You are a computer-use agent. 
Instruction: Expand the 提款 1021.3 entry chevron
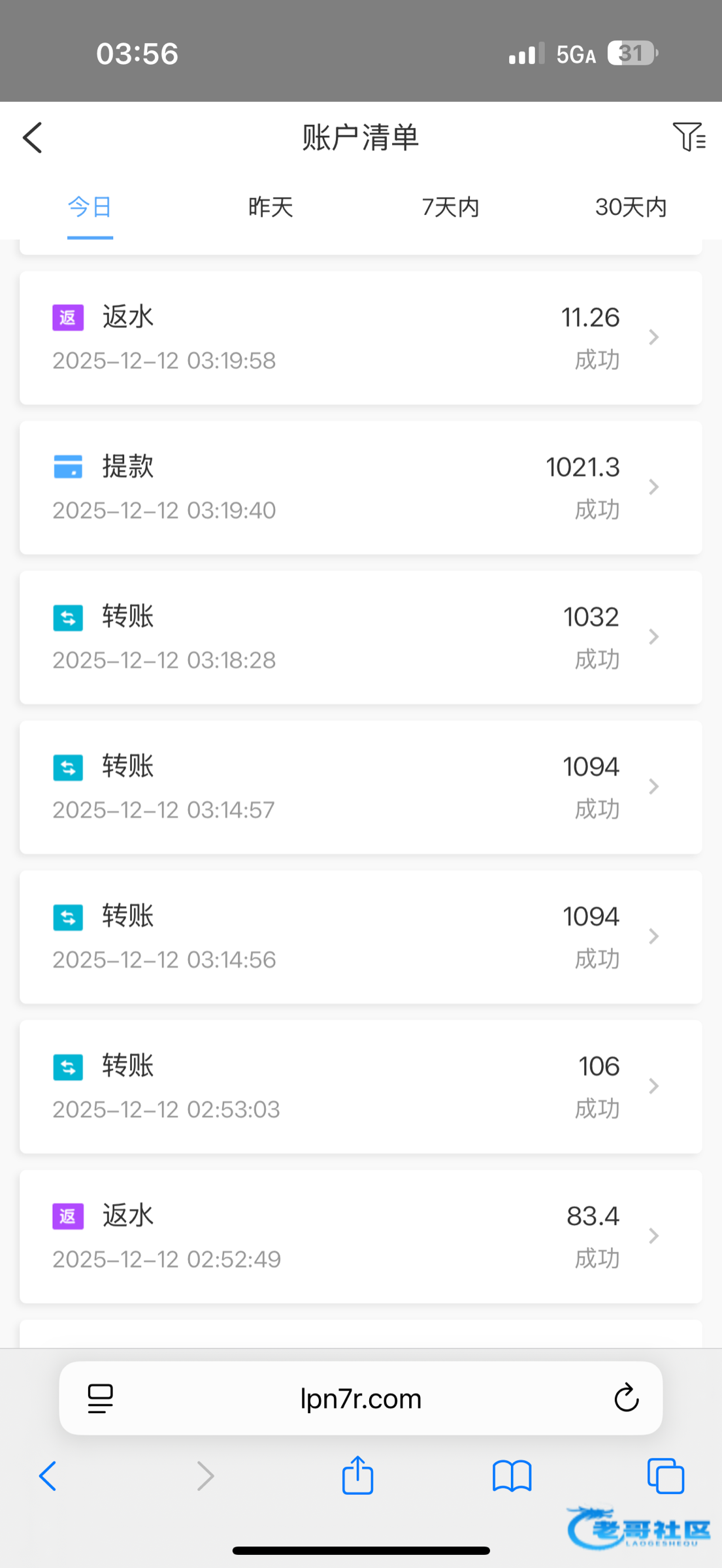(x=653, y=487)
